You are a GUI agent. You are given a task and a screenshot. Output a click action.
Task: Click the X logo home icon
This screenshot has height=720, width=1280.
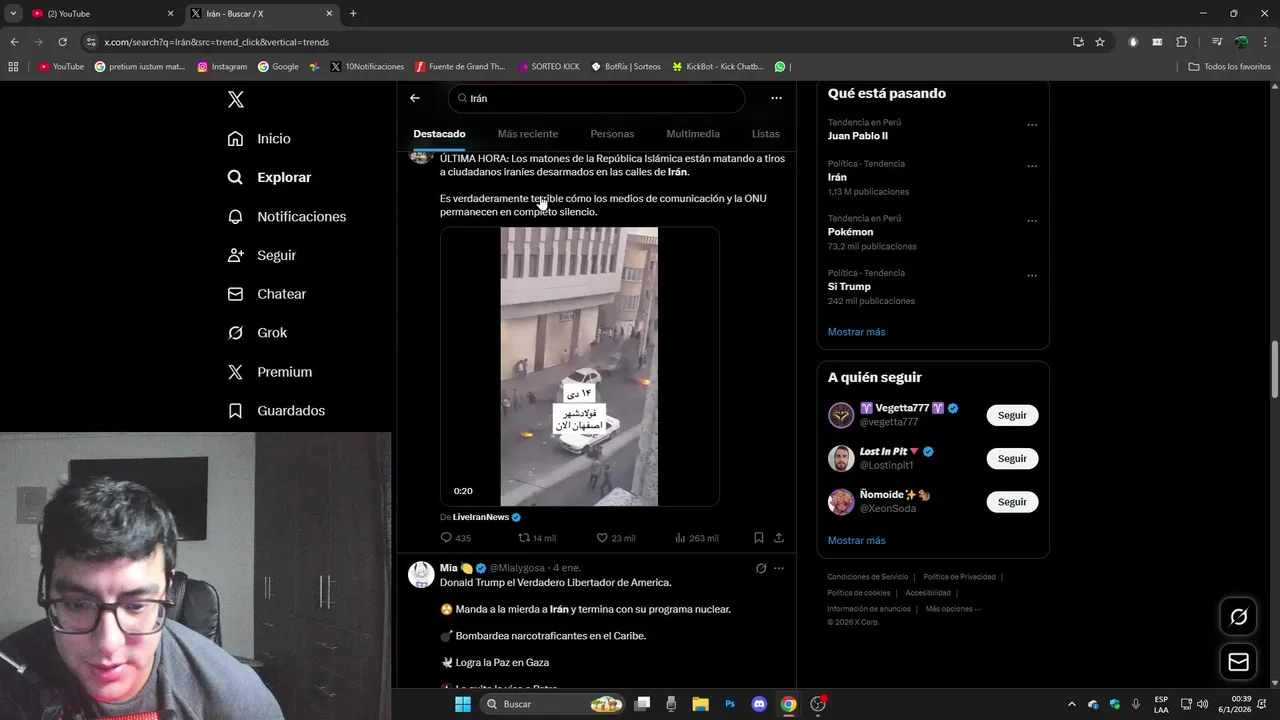click(x=235, y=100)
